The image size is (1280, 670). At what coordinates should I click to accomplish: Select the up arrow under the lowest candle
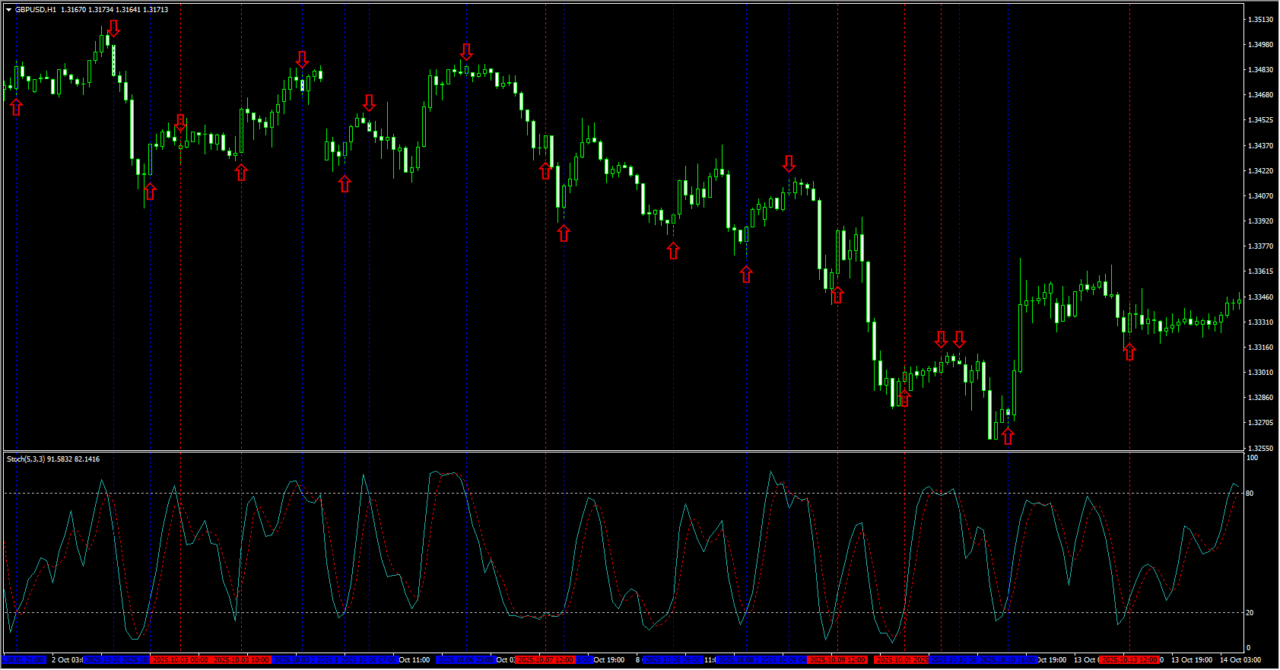tap(1008, 435)
